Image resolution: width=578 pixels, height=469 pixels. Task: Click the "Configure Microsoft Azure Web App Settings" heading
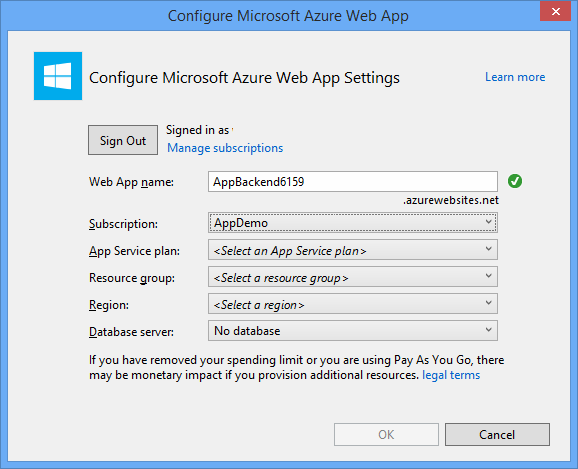[x=244, y=78]
